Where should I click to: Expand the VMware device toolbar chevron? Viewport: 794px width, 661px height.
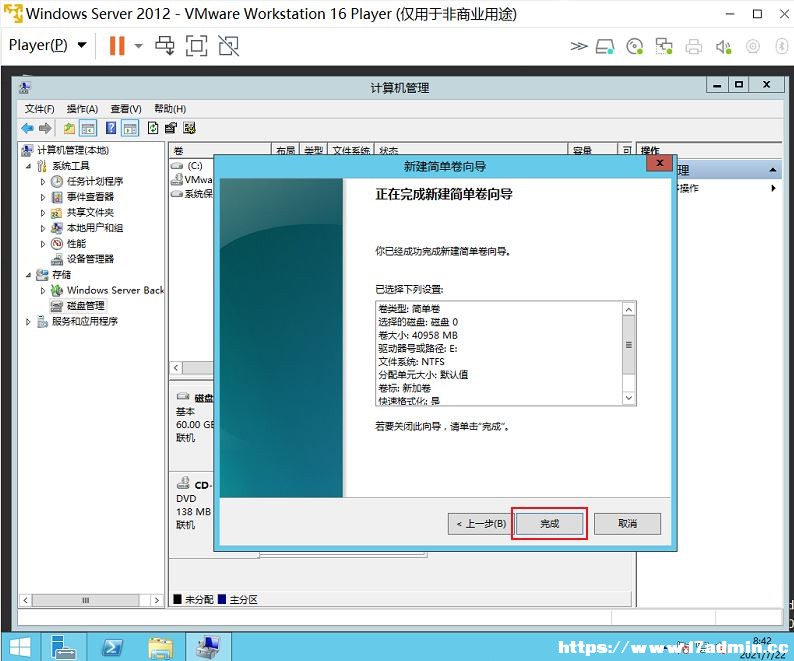[579, 47]
